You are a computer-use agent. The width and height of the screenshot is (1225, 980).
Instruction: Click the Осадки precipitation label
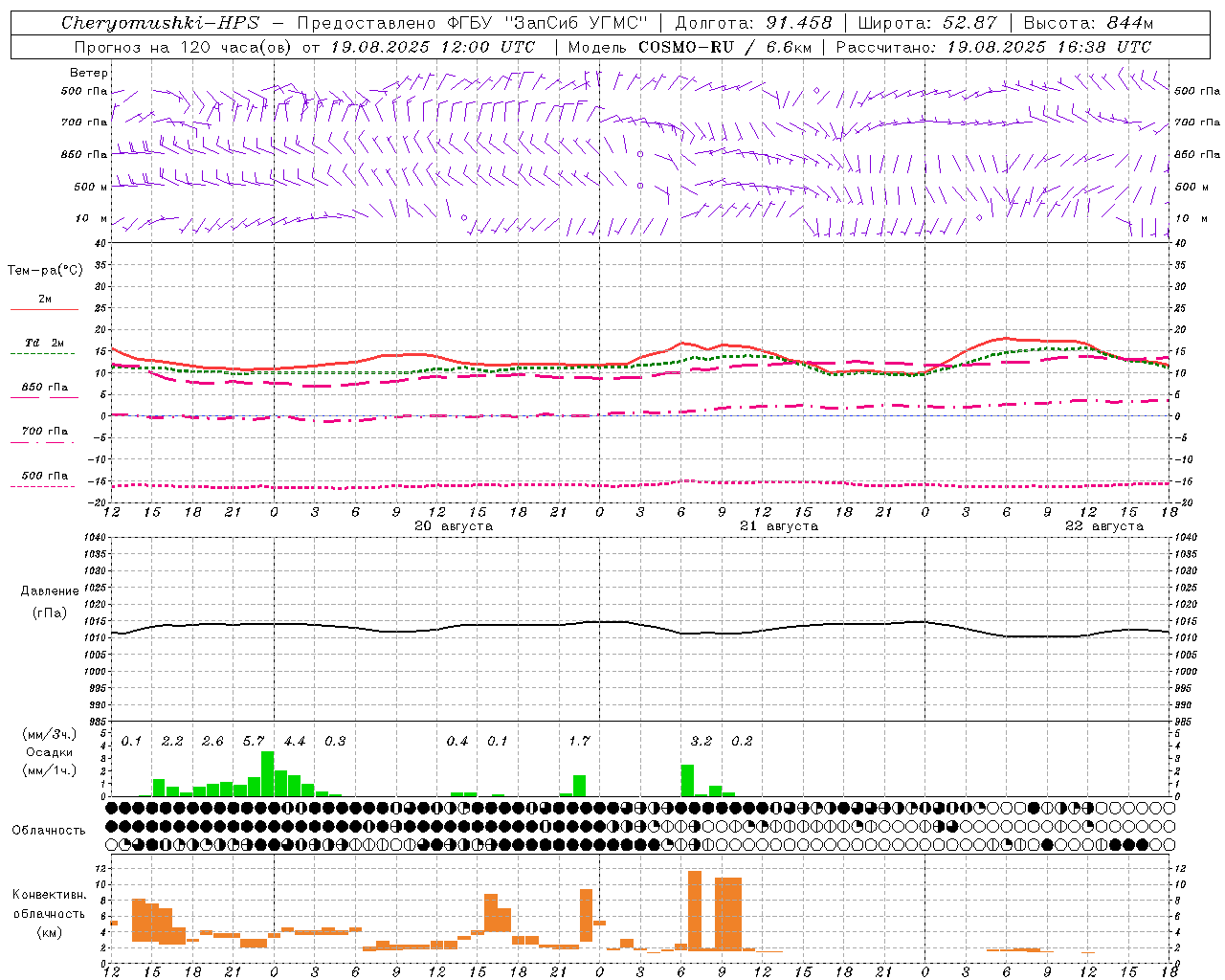pyautogui.click(x=50, y=752)
